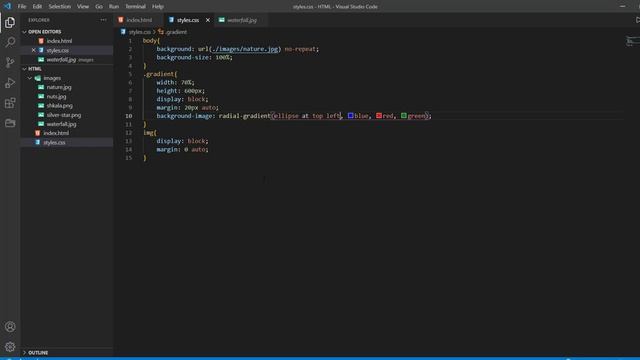Open nature.jpg in images folder
This screenshot has width=640, height=360.
pos(59,87)
